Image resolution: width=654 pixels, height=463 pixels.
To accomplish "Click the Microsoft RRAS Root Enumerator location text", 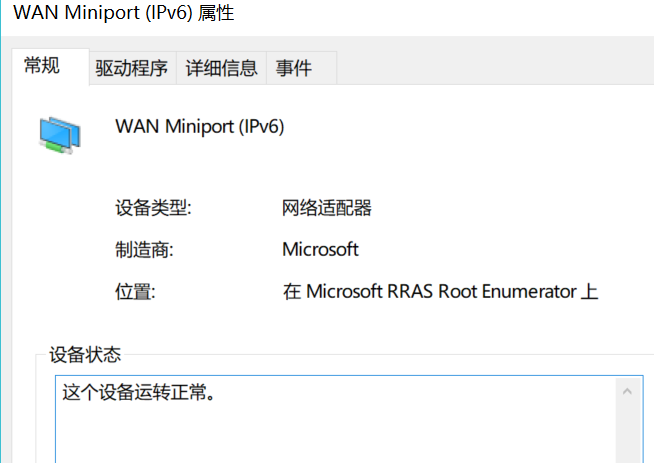I will pos(441,292).
